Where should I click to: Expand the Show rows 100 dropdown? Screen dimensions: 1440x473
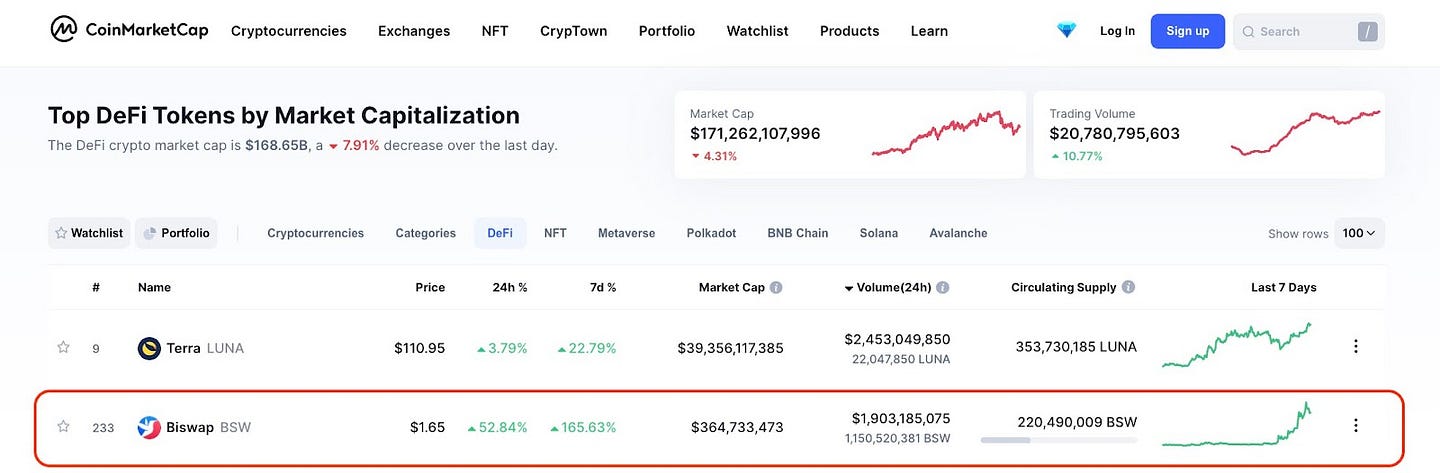tap(1359, 233)
